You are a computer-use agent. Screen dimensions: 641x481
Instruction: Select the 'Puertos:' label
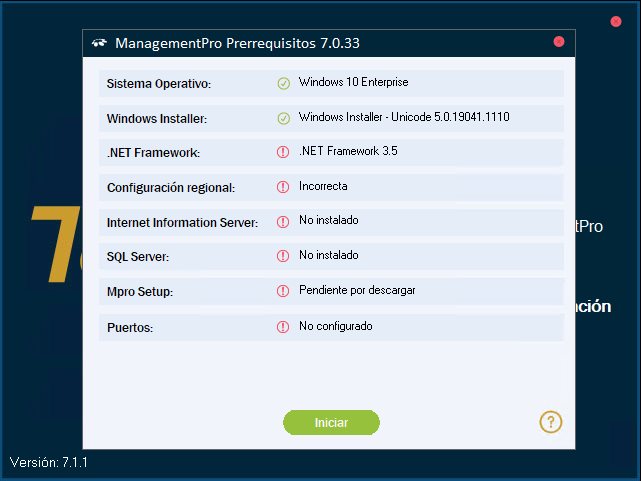130,328
